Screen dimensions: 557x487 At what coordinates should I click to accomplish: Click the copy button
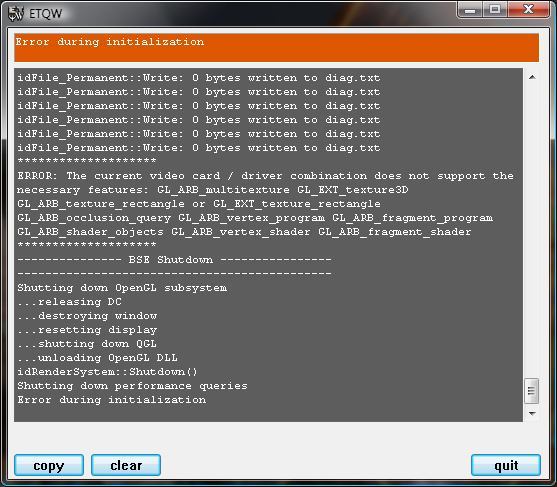(x=49, y=465)
